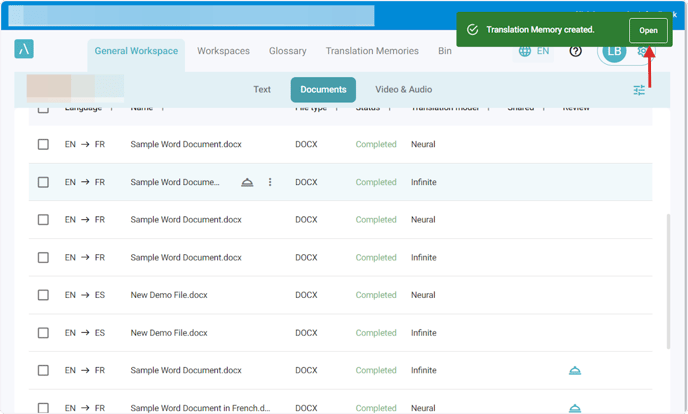Tick checkbox for first Sample Word Document.docx
This screenshot has width=688, height=414.
[43, 144]
